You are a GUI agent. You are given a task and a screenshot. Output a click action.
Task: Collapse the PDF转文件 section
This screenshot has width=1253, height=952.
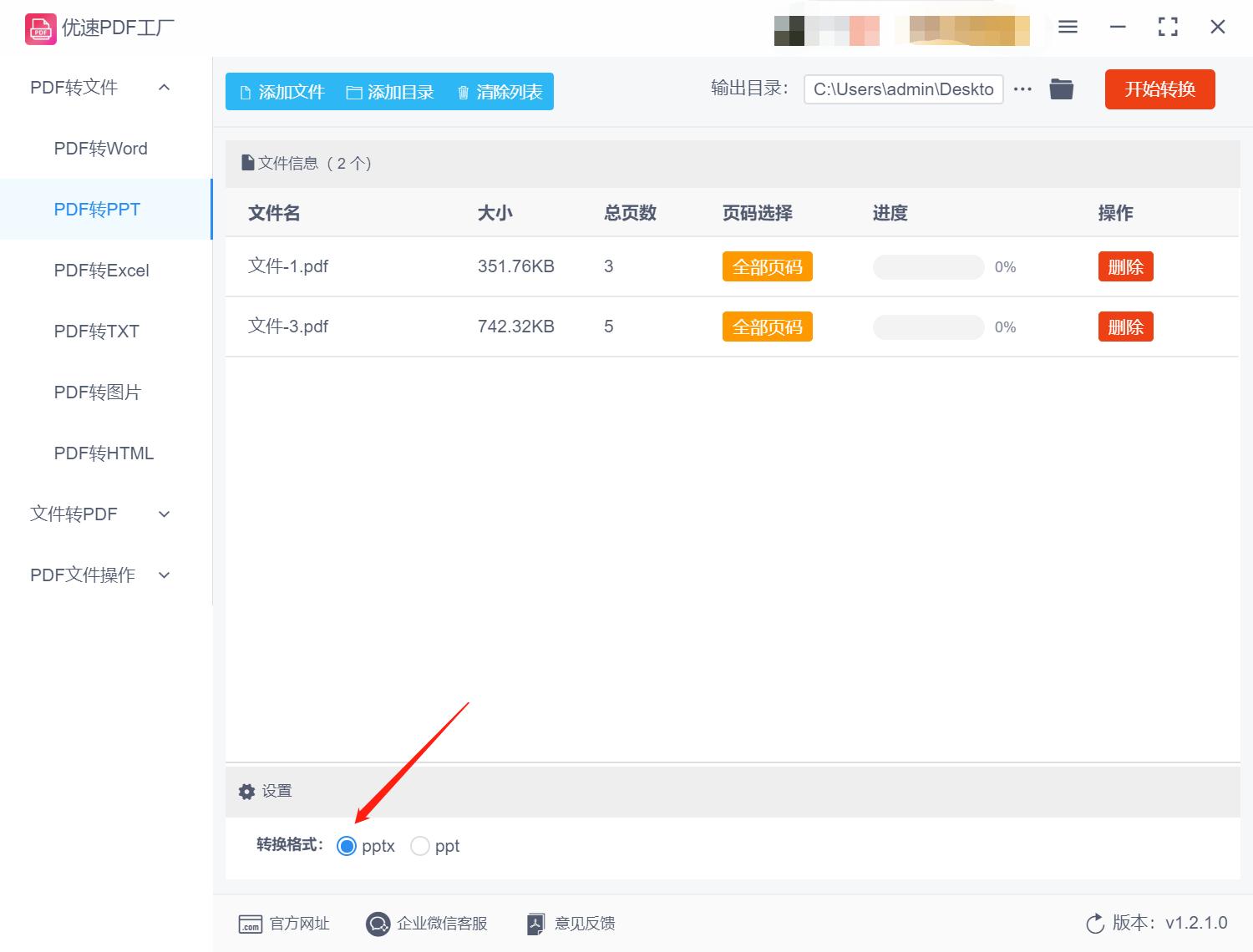(x=164, y=87)
